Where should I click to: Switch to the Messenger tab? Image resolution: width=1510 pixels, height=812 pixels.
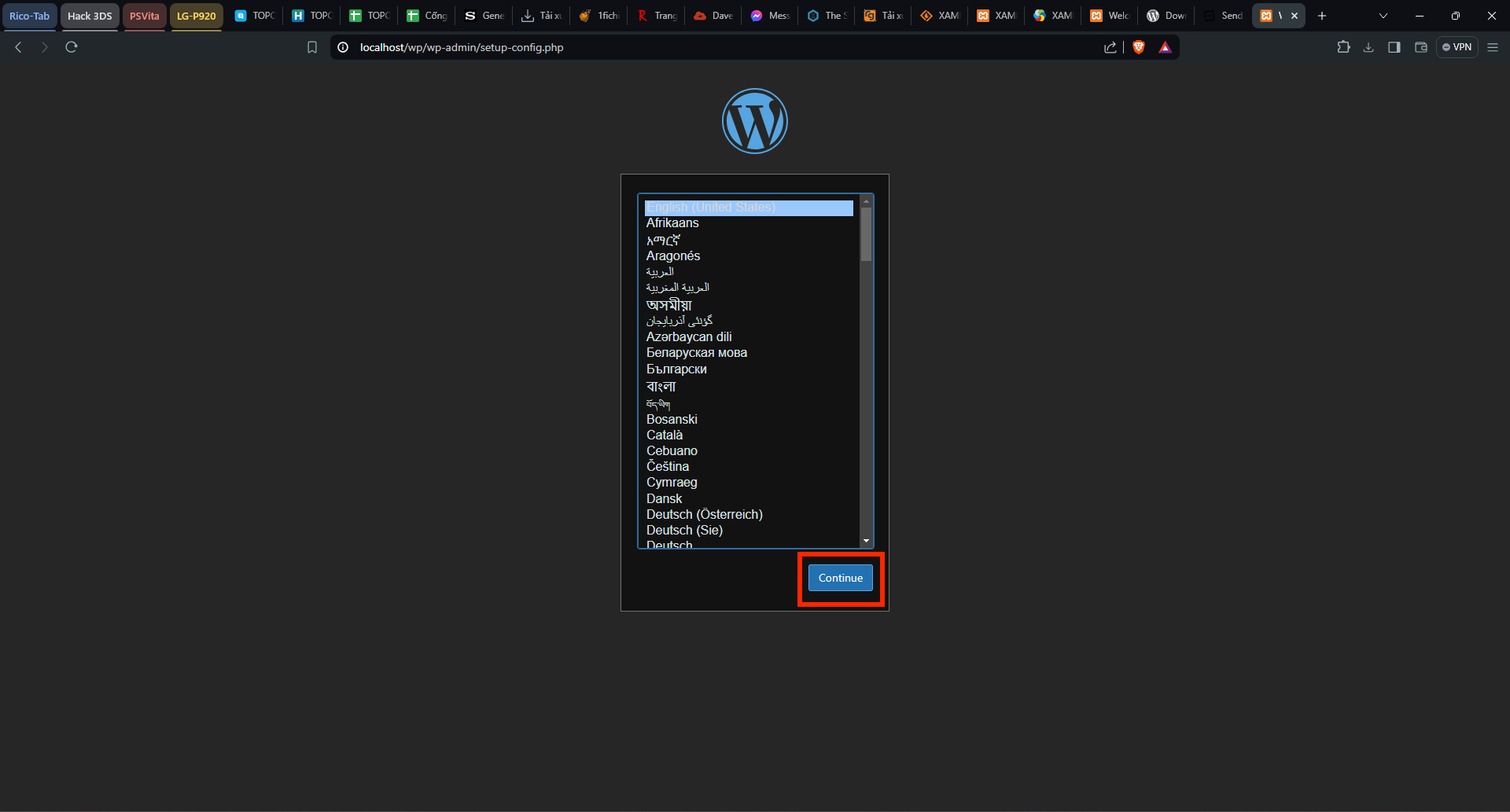point(770,16)
